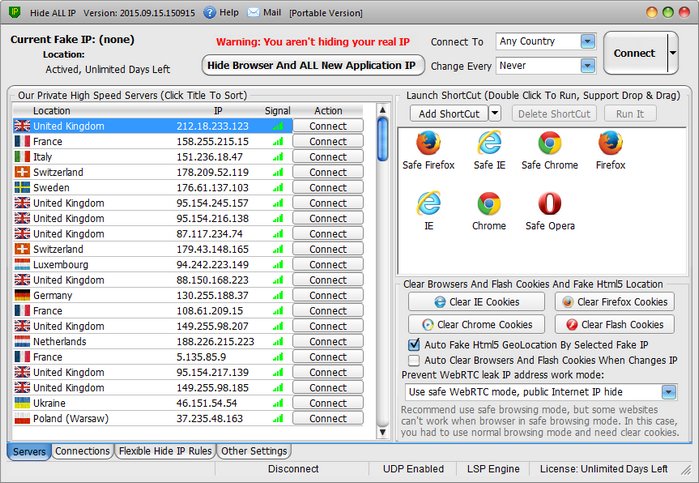Click Disconnect in the status bar
The height and width of the screenshot is (483, 699).
coord(293,469)
